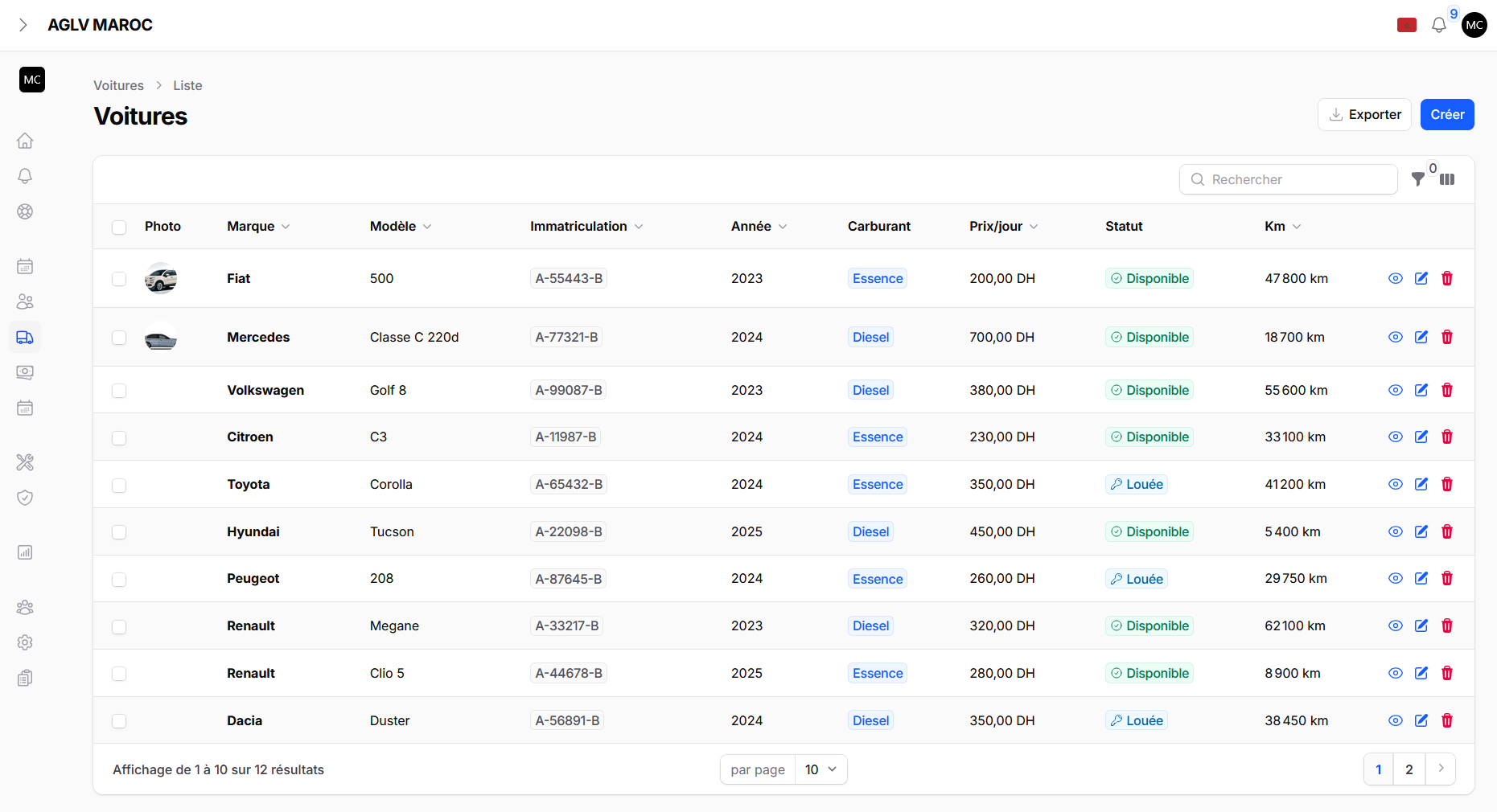Open the customers (people) sidebar icon

25,301
